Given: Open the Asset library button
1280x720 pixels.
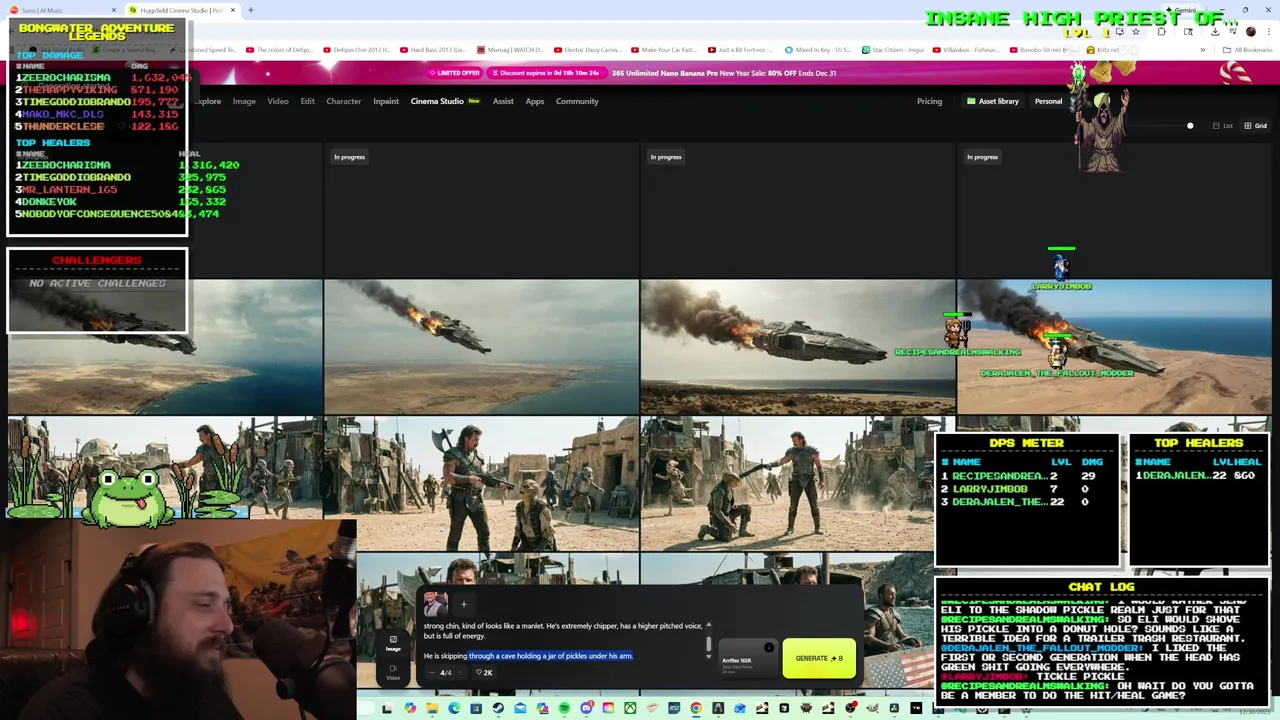Looking at the screenshot, I should point(992,101).
